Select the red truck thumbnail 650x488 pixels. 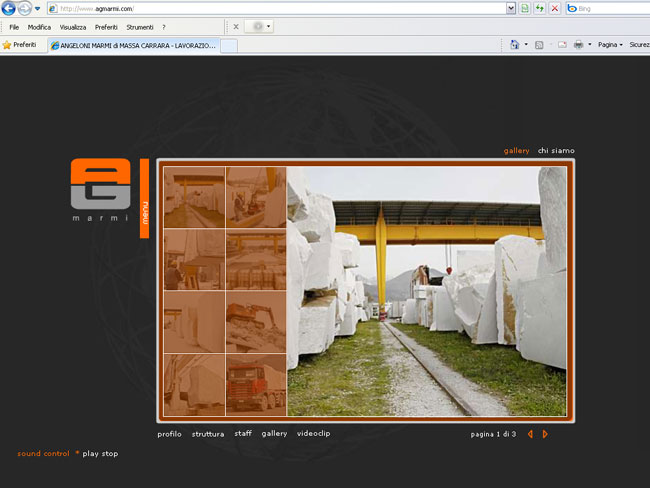click(x=256, y=385)
